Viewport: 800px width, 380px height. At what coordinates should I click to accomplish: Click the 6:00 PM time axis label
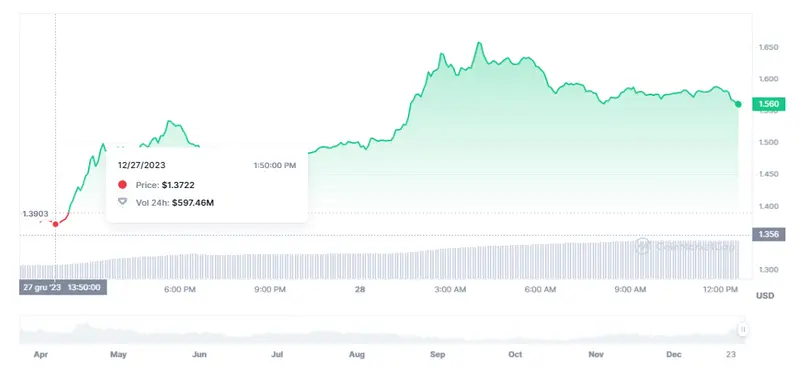pyautogui.click(x=180, y=289)
